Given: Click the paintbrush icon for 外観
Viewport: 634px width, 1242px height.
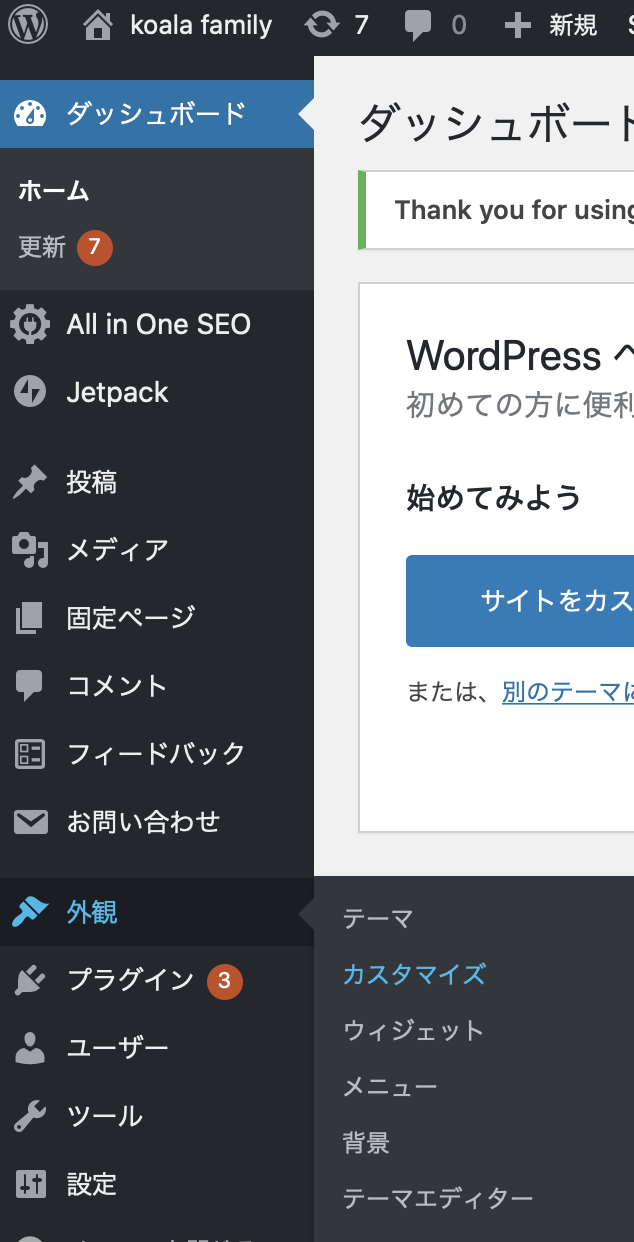Looking at the screenshot, I should pyautogui.click(x=30, y=912).
